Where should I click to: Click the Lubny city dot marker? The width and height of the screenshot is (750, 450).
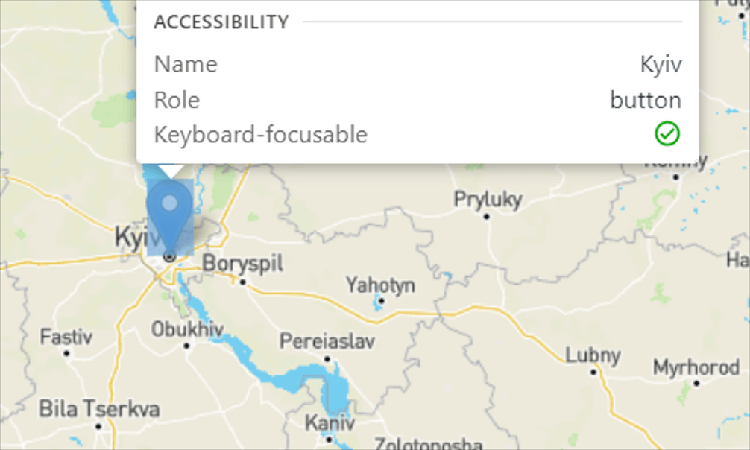(594, 371)
